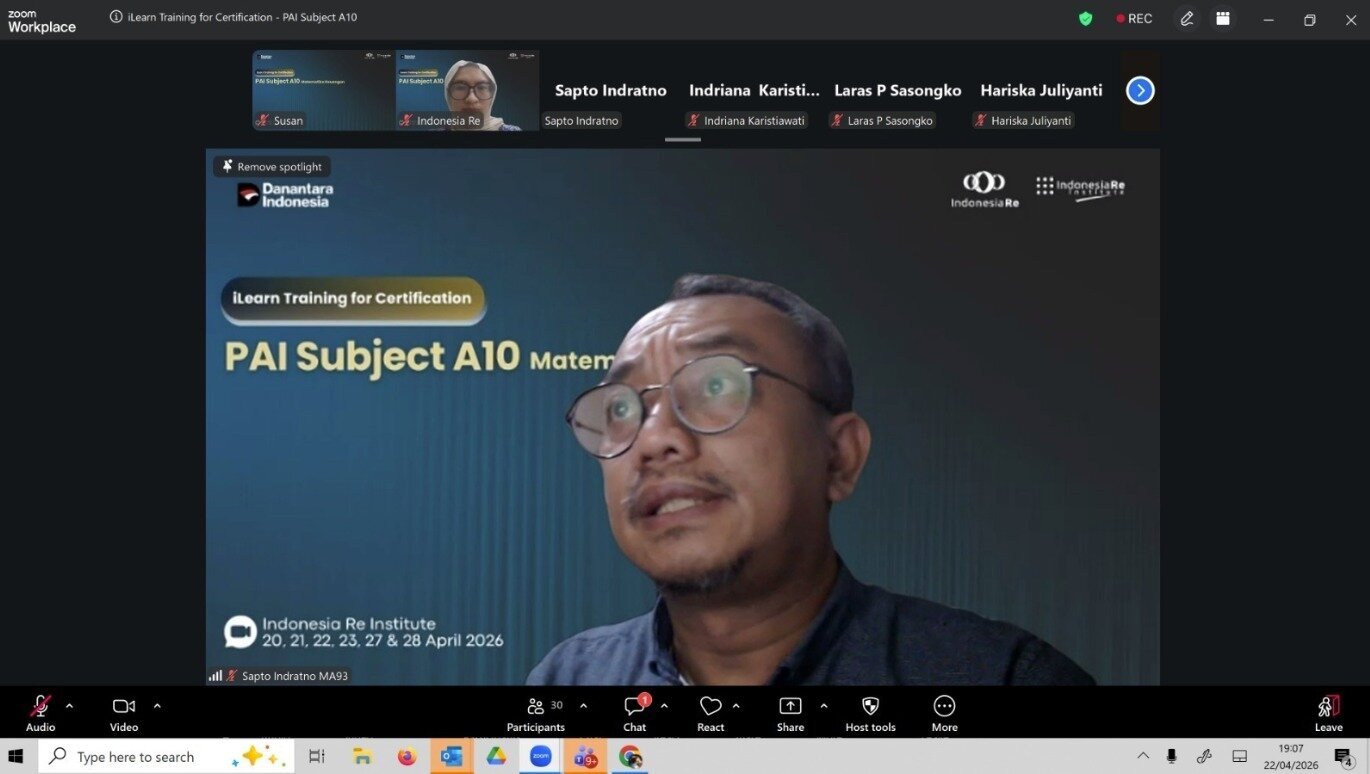The width and height of the screenshot is (1370, 774).
Task: Show next participants with blue arrow
Action: point(1140,91)
